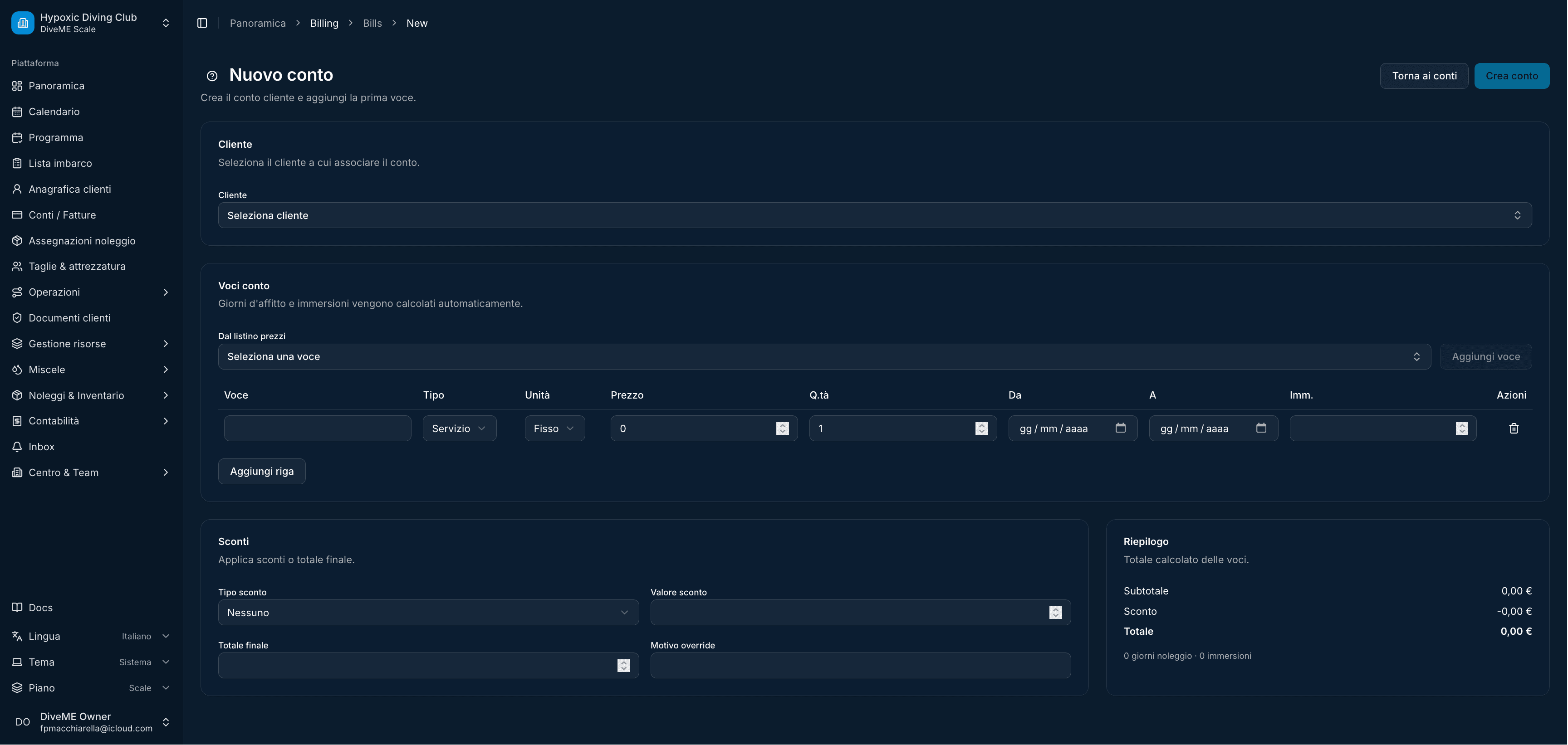The image size is (1568, 745).
Task: Open Calendario in the sidebar
Action: 91,111
